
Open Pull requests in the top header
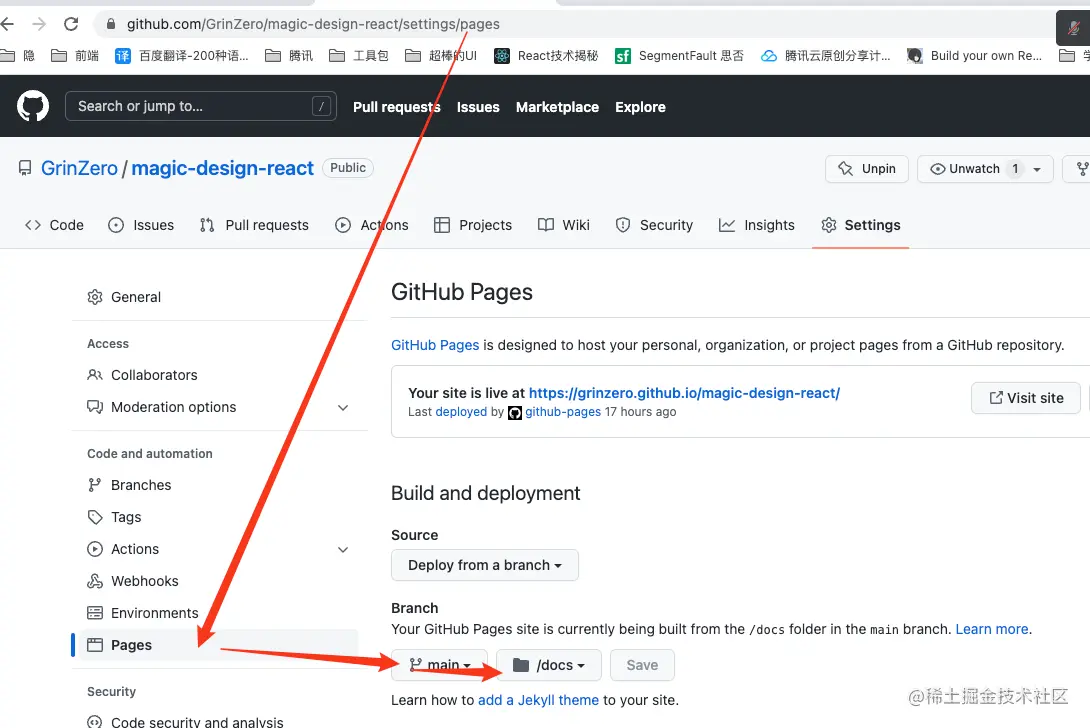click(x=397, y=107)
